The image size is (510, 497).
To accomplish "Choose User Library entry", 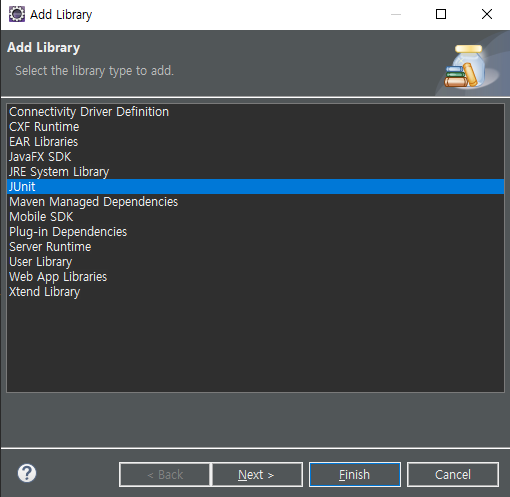I will click(x=255, y=262).
